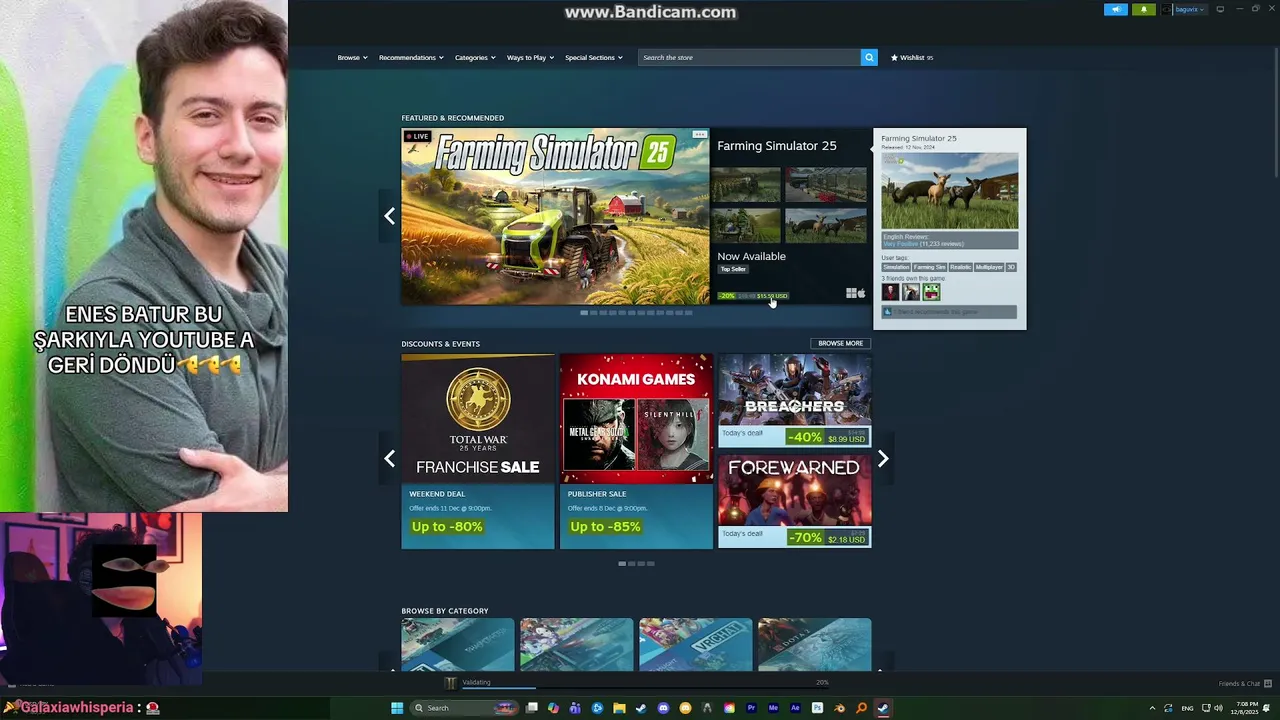Click the Realistic user tag
Image resolution: width=1280 pixels, height=720 pixels.
960,267
